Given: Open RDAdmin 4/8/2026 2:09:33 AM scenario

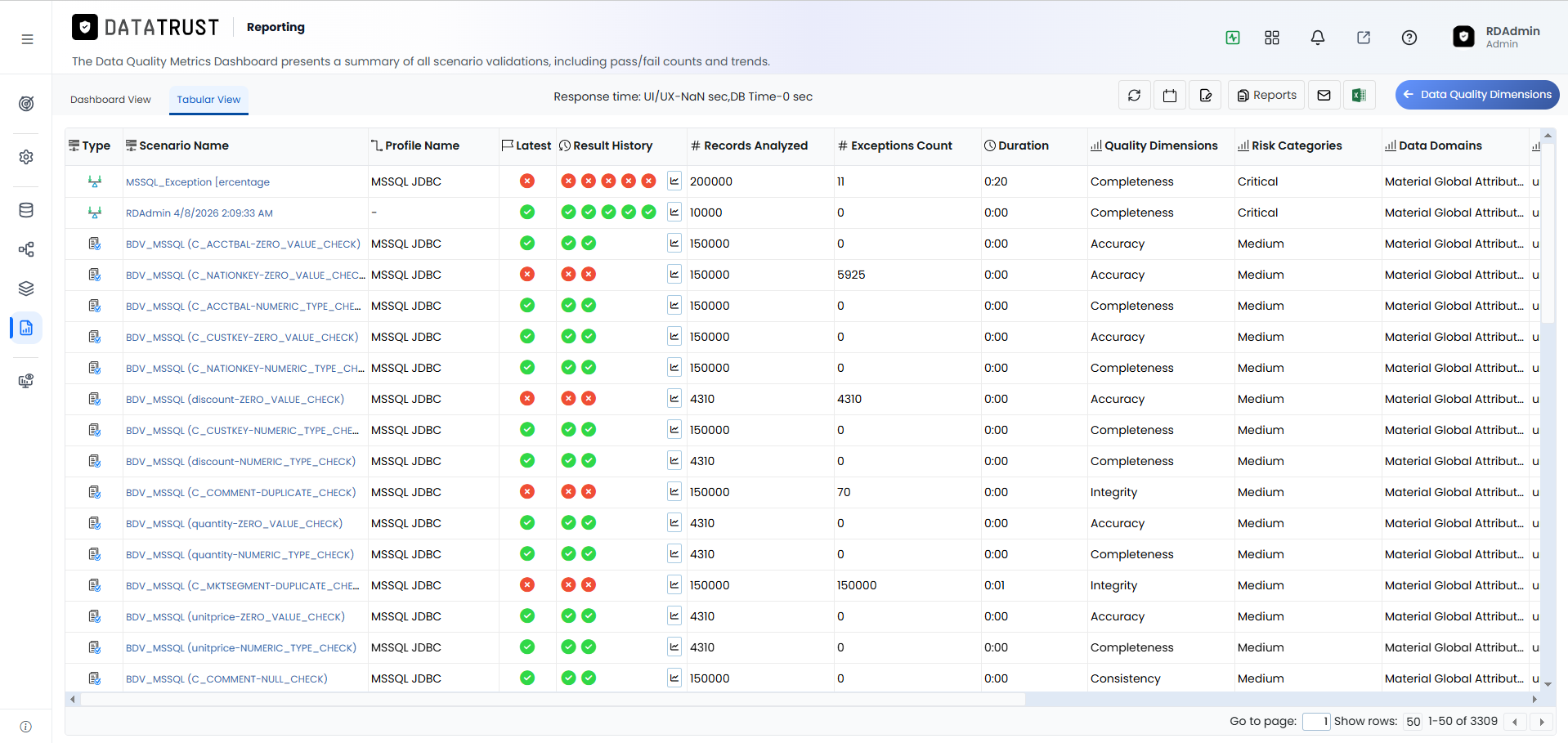Looking at the screenshot, I should coord(199,213).
